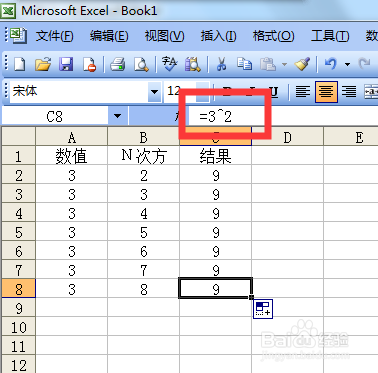The width and height of the screenshot is (378, 373).
Task: Click the font size box showing 12
Action: (x=179, y=91)
